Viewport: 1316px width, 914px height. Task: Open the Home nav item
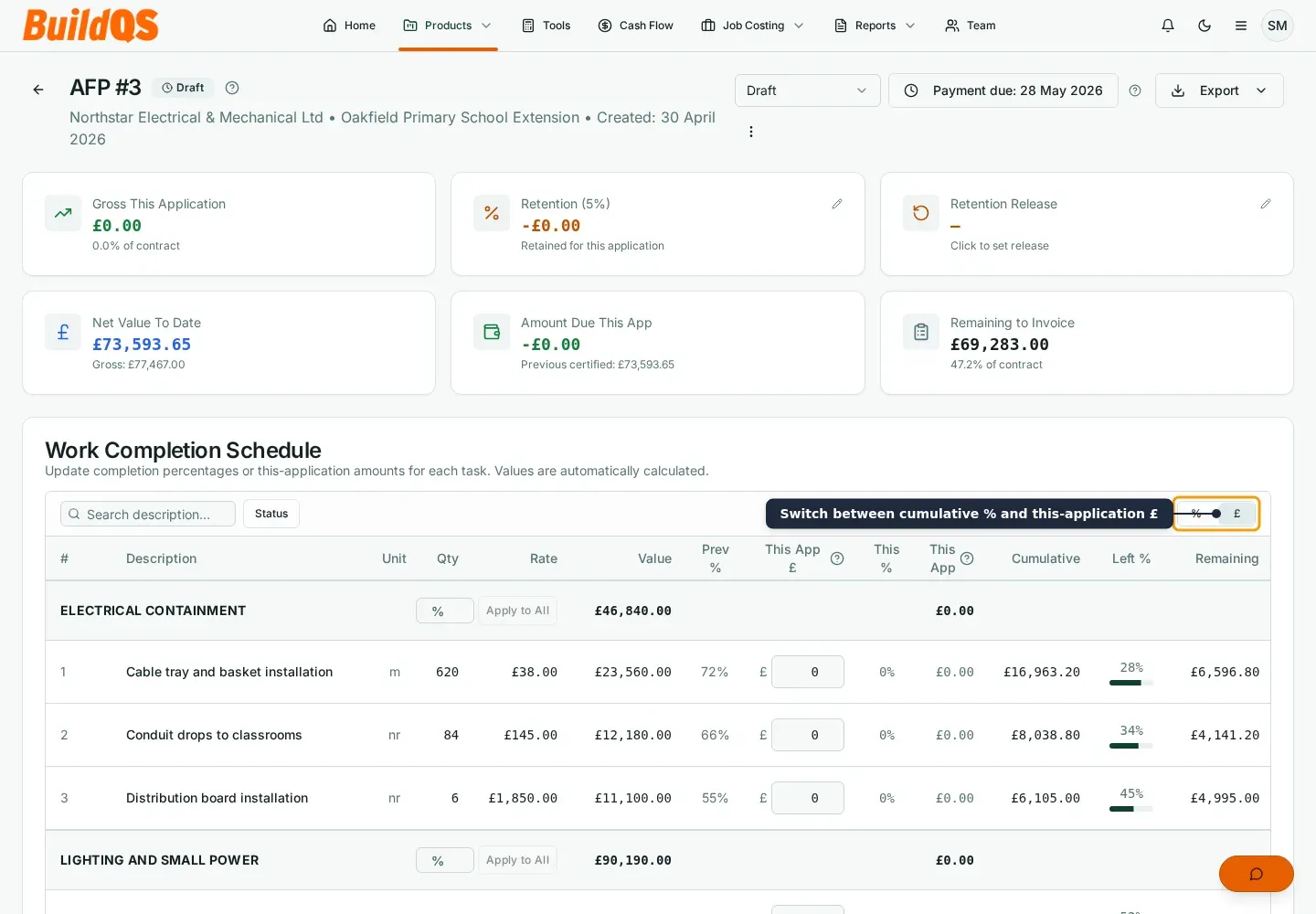coord(349,26)
